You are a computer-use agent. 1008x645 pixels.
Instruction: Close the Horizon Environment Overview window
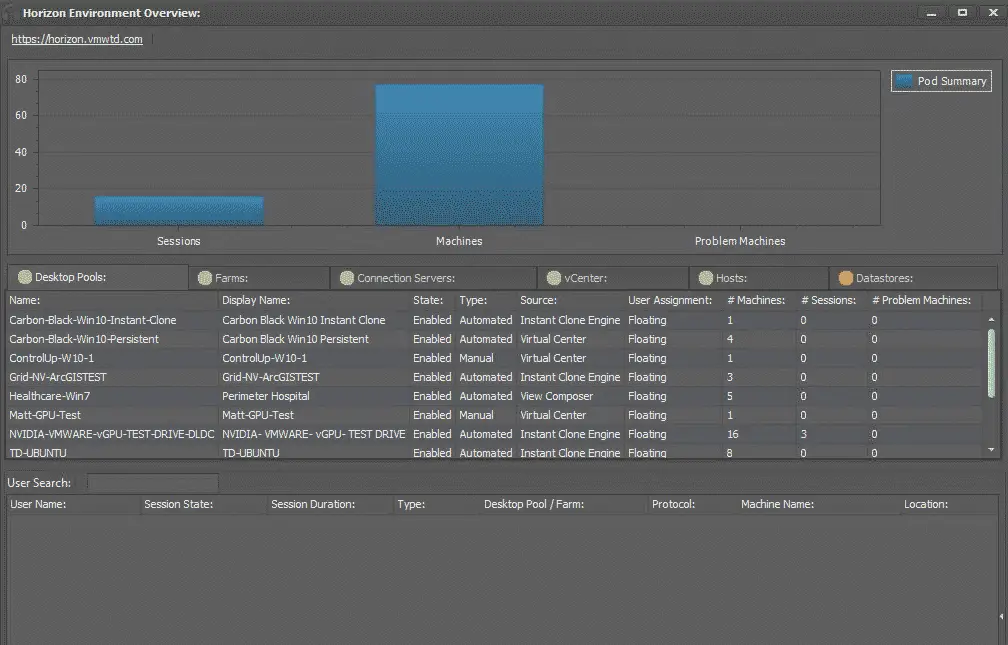(993, 12)
